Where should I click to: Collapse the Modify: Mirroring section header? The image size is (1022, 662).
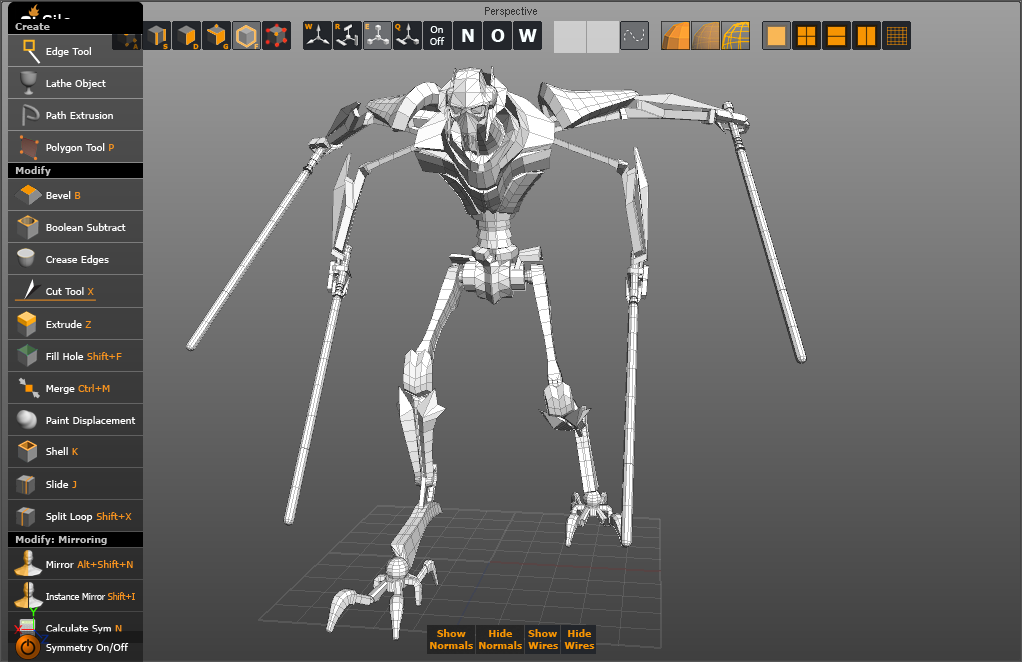pyautogui.click(x=75, y=540)
